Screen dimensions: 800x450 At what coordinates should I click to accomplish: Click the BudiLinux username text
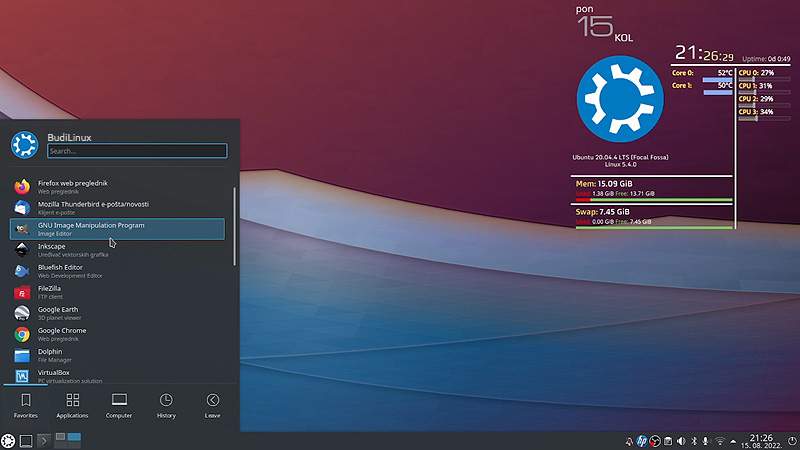pos(69,137)
